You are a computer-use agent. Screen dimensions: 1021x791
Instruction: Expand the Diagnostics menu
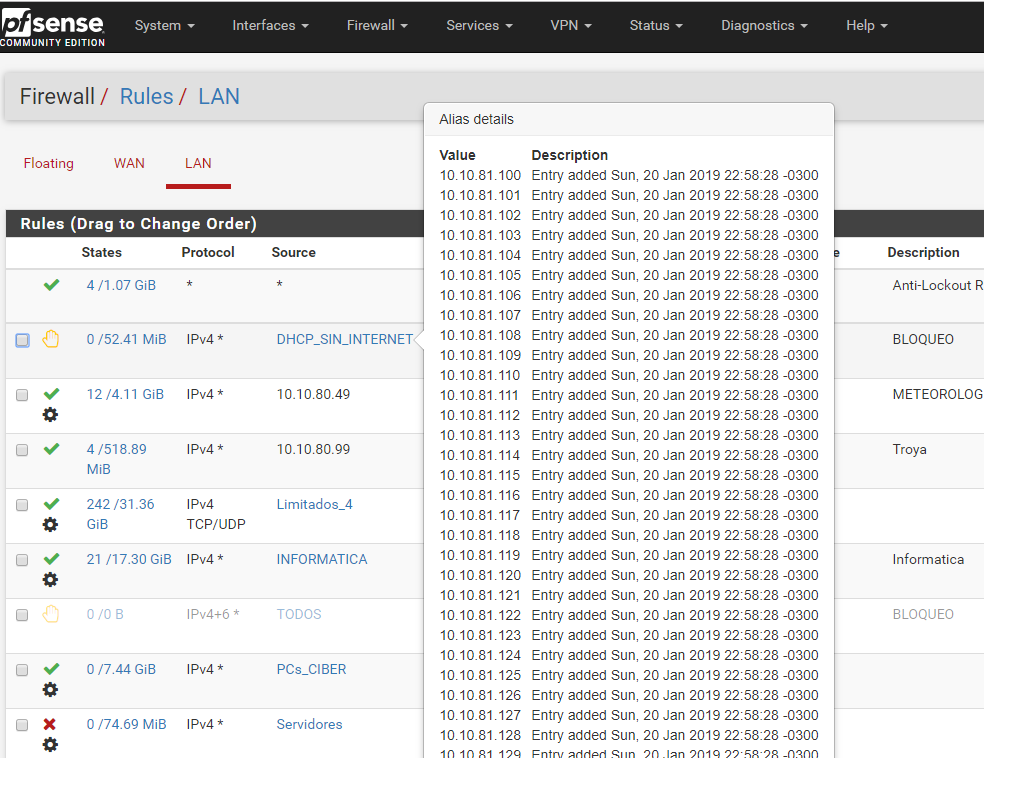pyautogui.click(x=764, y=26)
